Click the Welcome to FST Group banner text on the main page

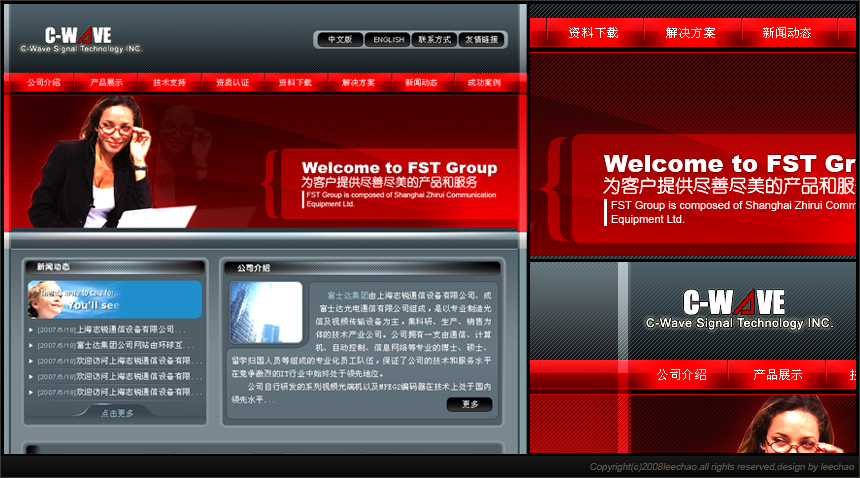tap(399, 168)
